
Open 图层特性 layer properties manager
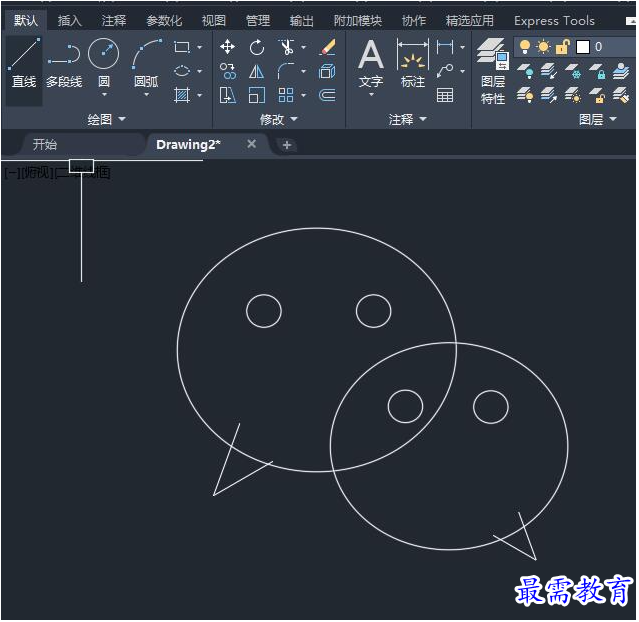coord(492,71)
